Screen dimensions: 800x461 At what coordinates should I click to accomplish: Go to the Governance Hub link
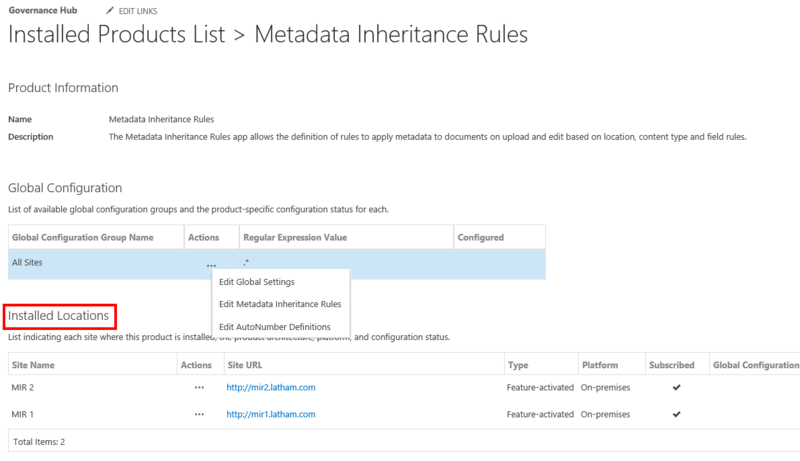point(43,11)
